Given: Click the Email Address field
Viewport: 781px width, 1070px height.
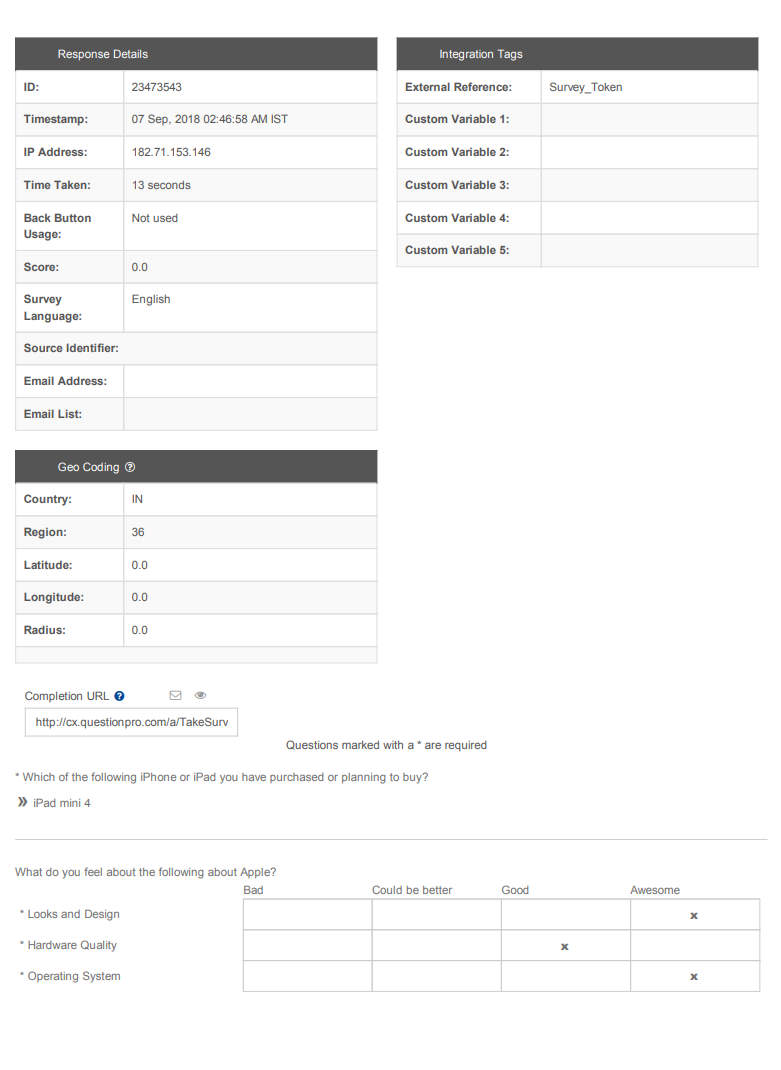Looking at the screenshot, I should (x=250, y=381).
